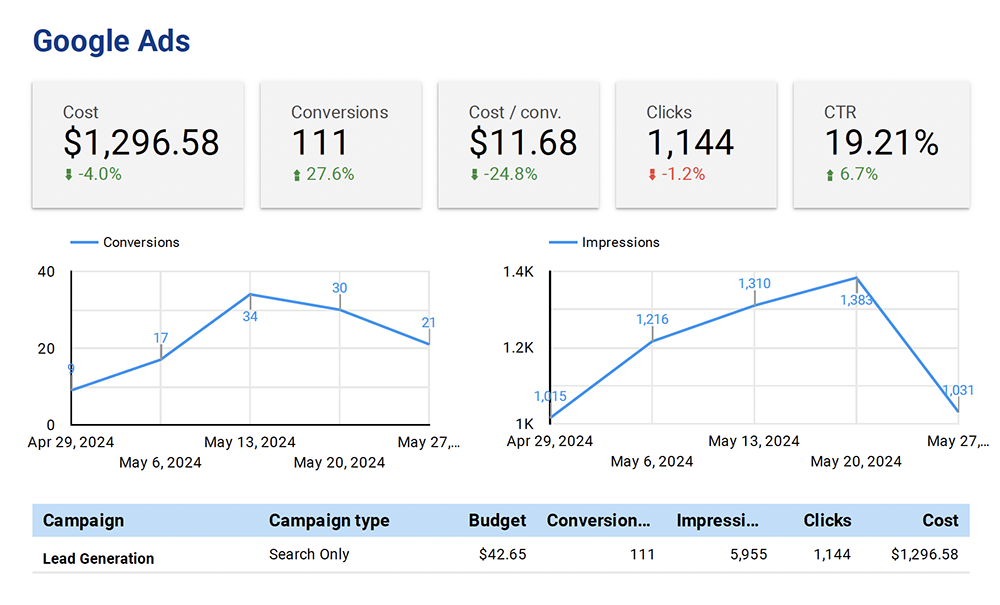This screenshot has height=605, width=1000.
Task: Click the -1.2% clicks change value
Action: (x=683, y=174)
